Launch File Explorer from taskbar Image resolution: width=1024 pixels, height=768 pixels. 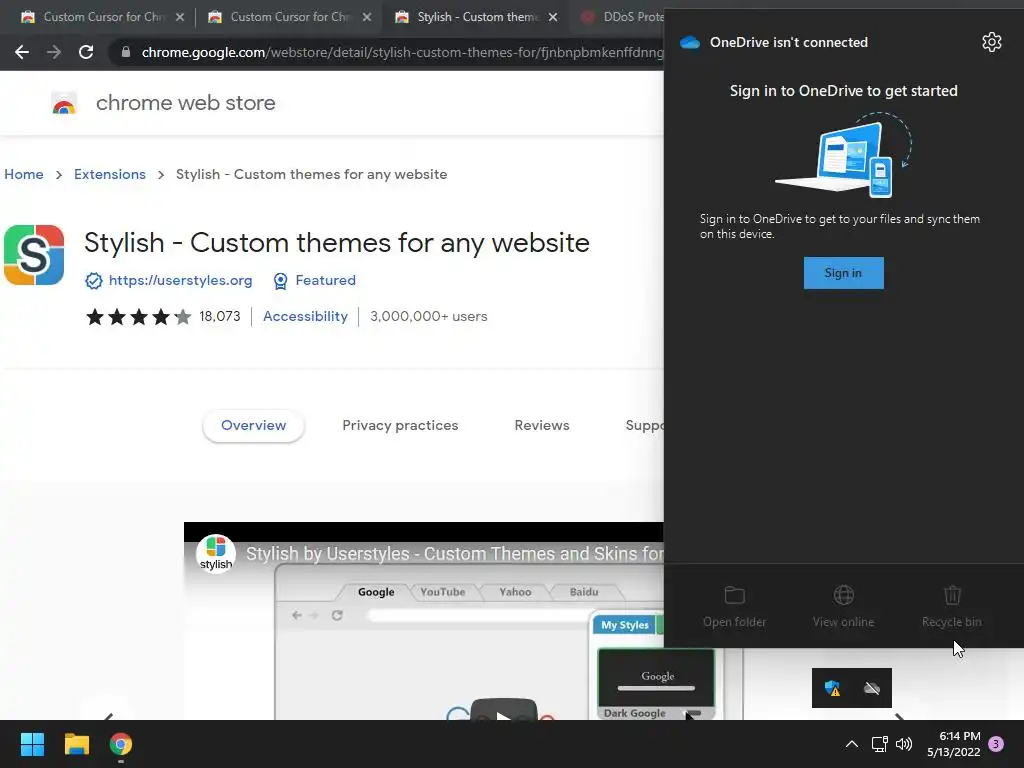coord(76,744)
